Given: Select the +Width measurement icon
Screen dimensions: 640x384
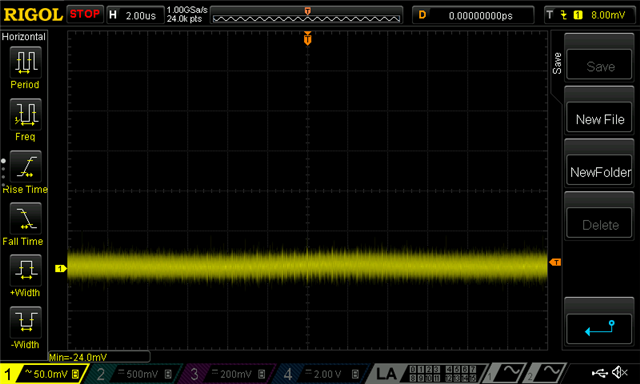Looking at the screenshot, I should point(25,271).
